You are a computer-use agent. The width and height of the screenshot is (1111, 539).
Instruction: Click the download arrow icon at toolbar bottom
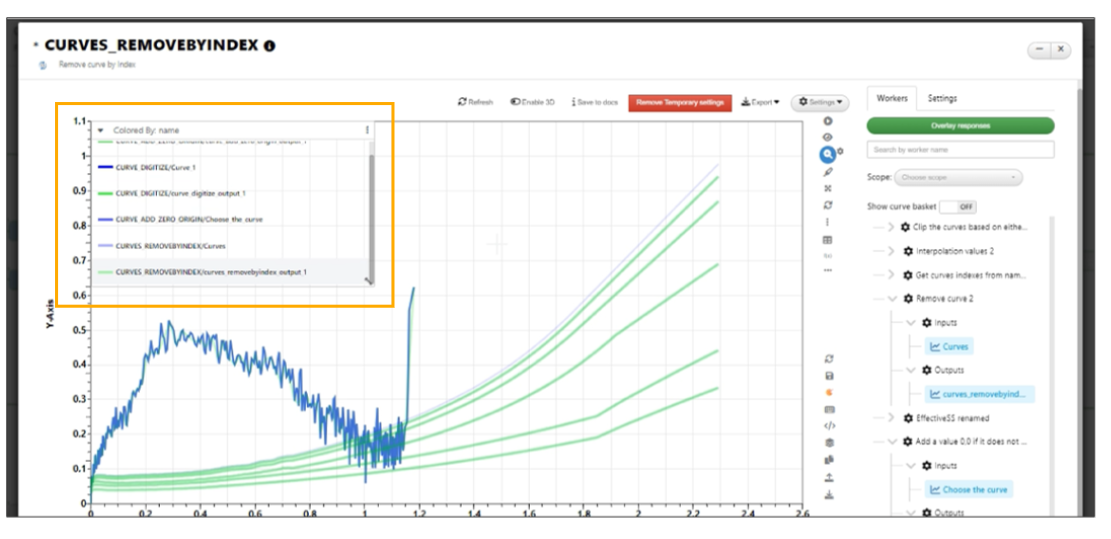pyautogui.click(x=829, y=495)
